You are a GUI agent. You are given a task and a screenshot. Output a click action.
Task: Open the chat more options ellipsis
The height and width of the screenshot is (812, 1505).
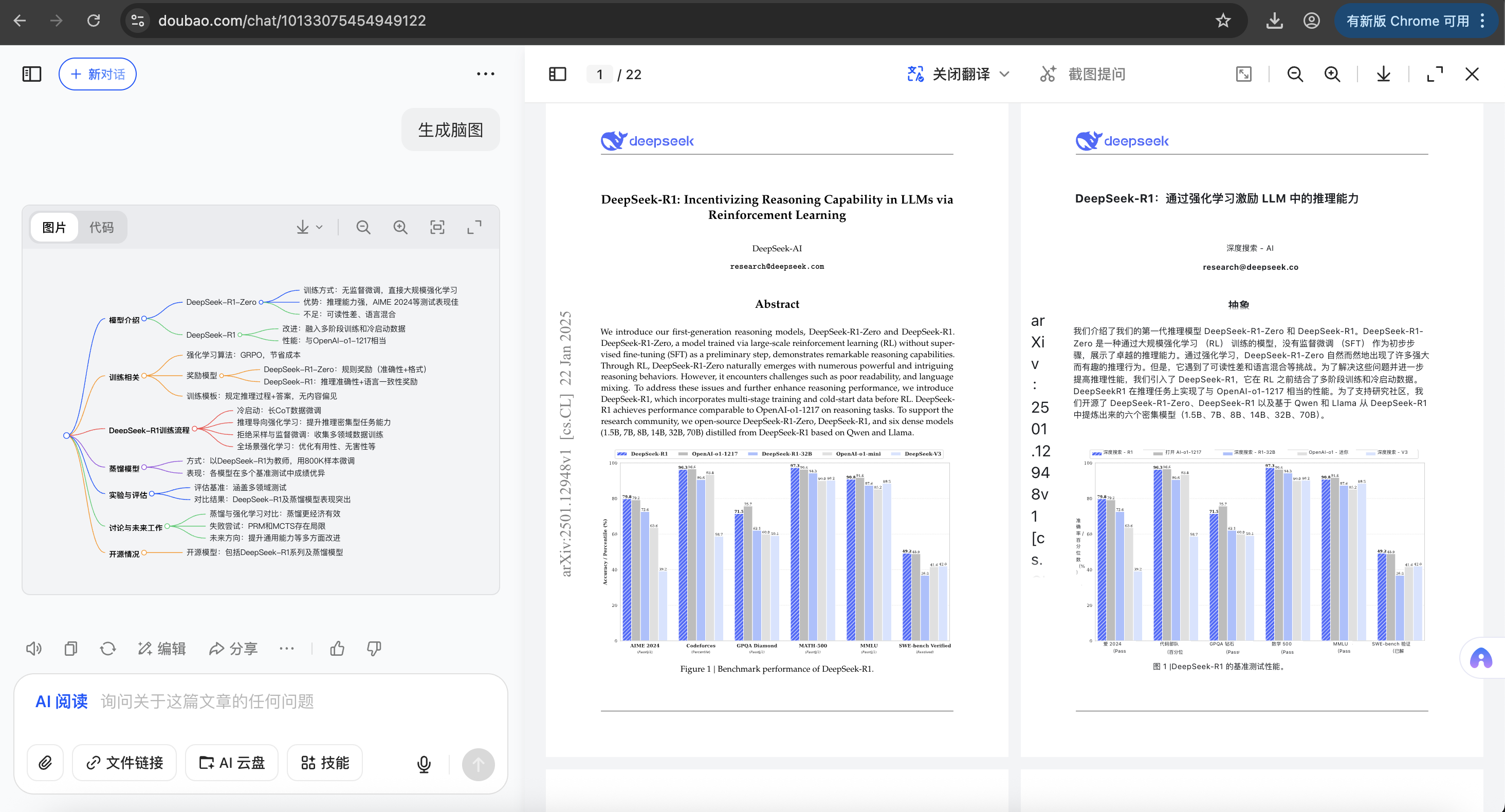[x=485, y=74]
